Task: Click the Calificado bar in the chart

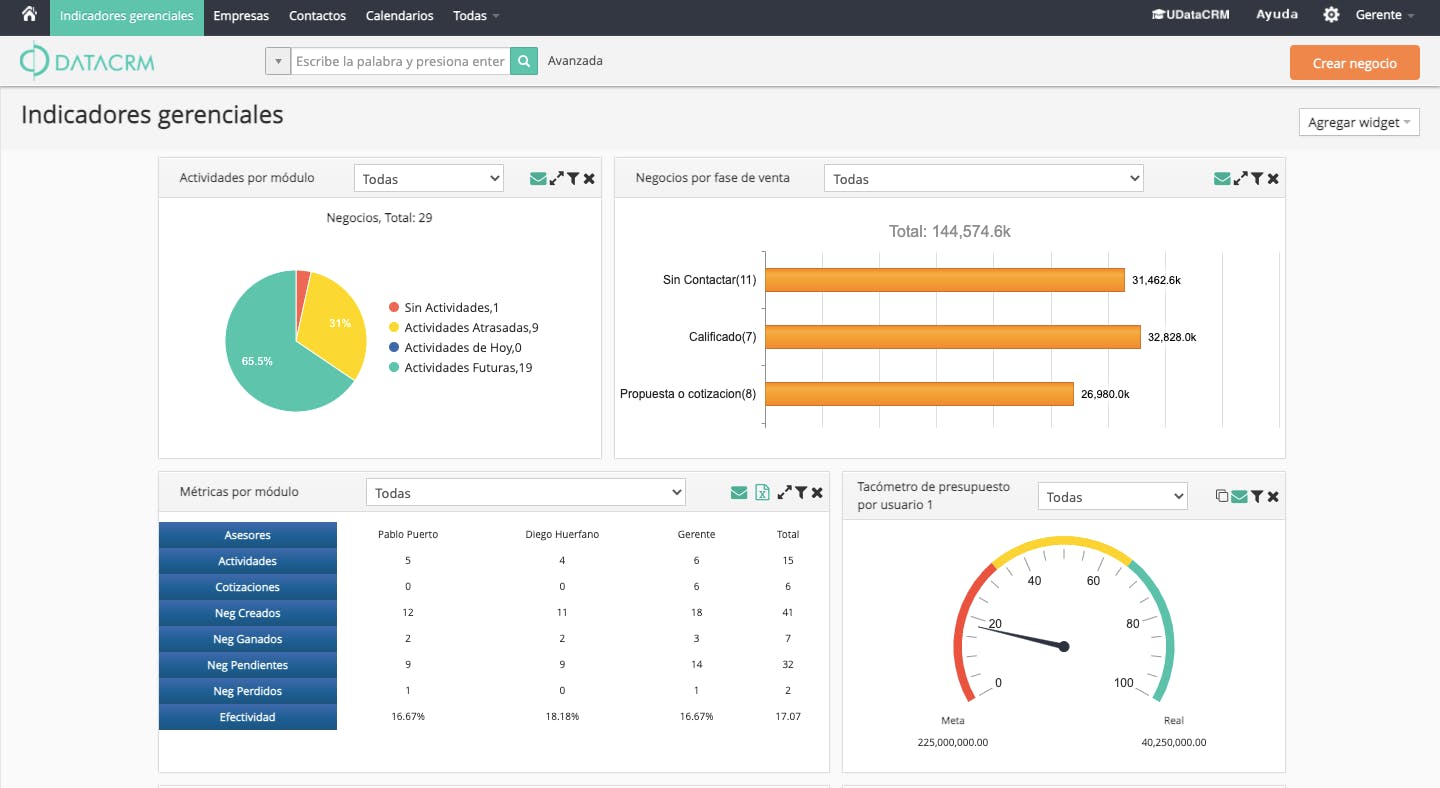Action: [952, 337]
